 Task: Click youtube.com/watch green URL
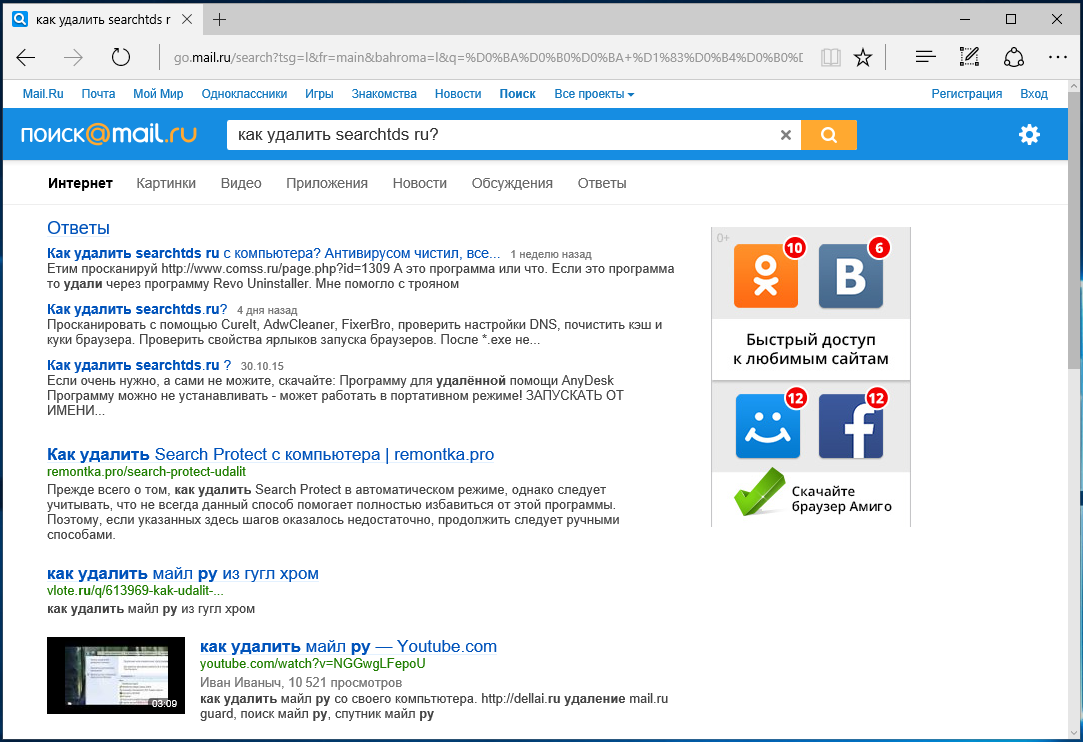[312, 664]
